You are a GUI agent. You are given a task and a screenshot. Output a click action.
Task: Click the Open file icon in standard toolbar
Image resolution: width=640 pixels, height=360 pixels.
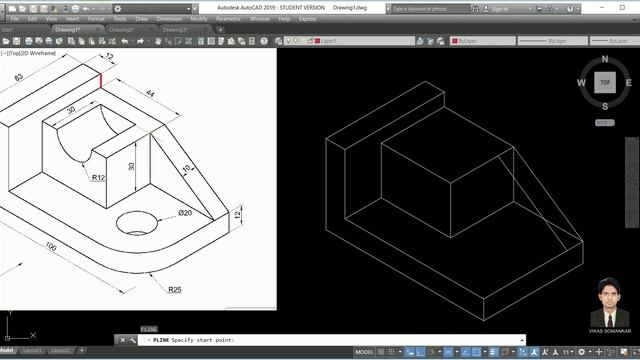pyautogui.click(x=6, y=41)
